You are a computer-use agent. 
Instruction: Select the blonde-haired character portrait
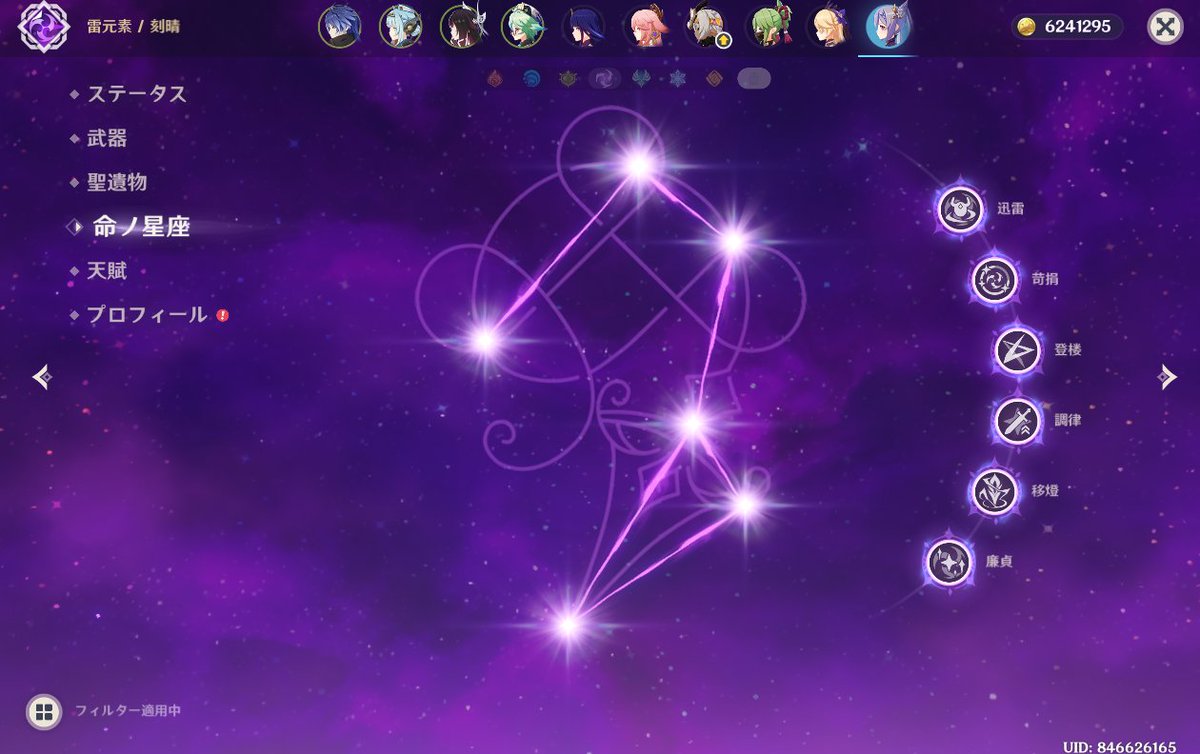pos(827,26)
